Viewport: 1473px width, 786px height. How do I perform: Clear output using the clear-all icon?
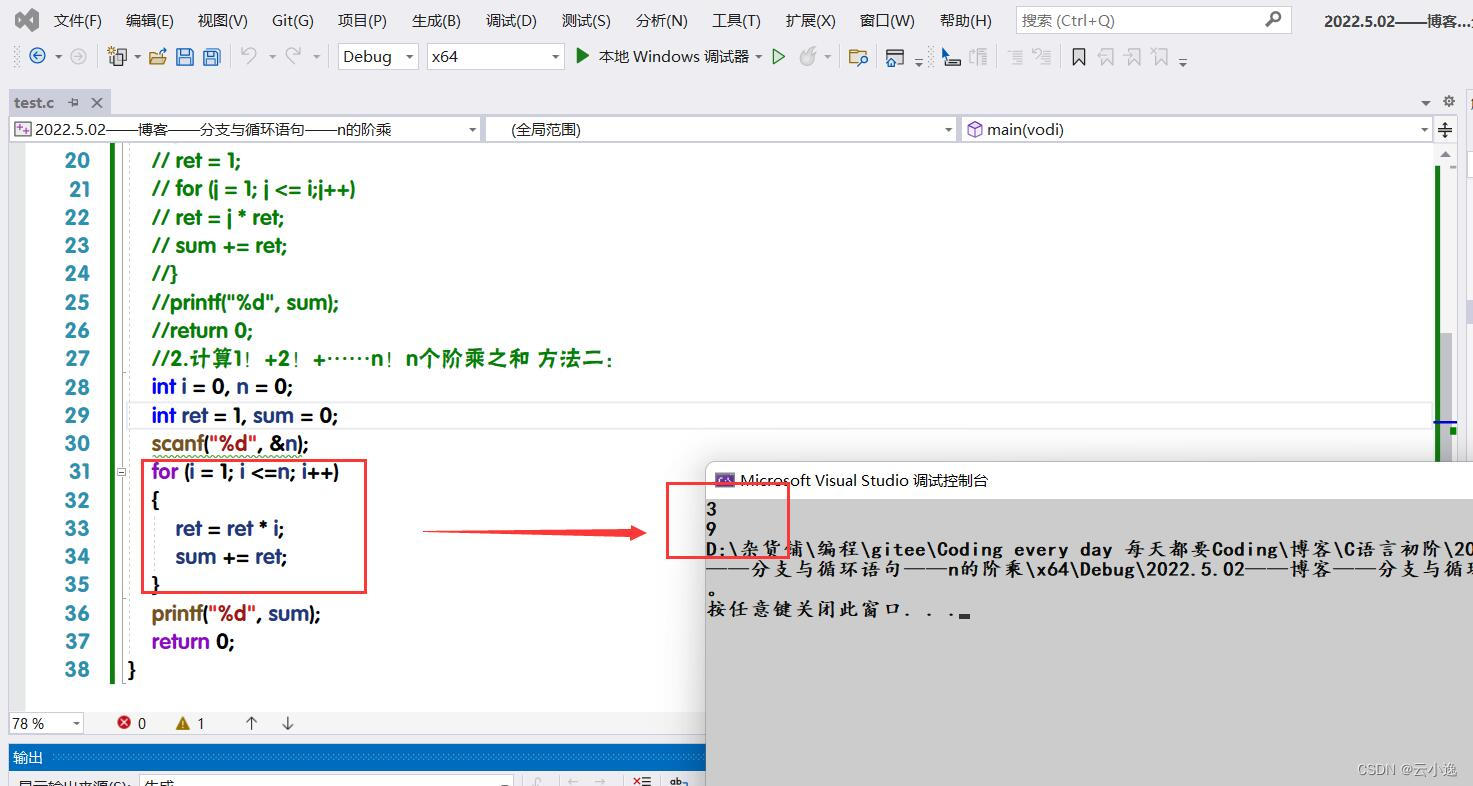tap(642, 781)
